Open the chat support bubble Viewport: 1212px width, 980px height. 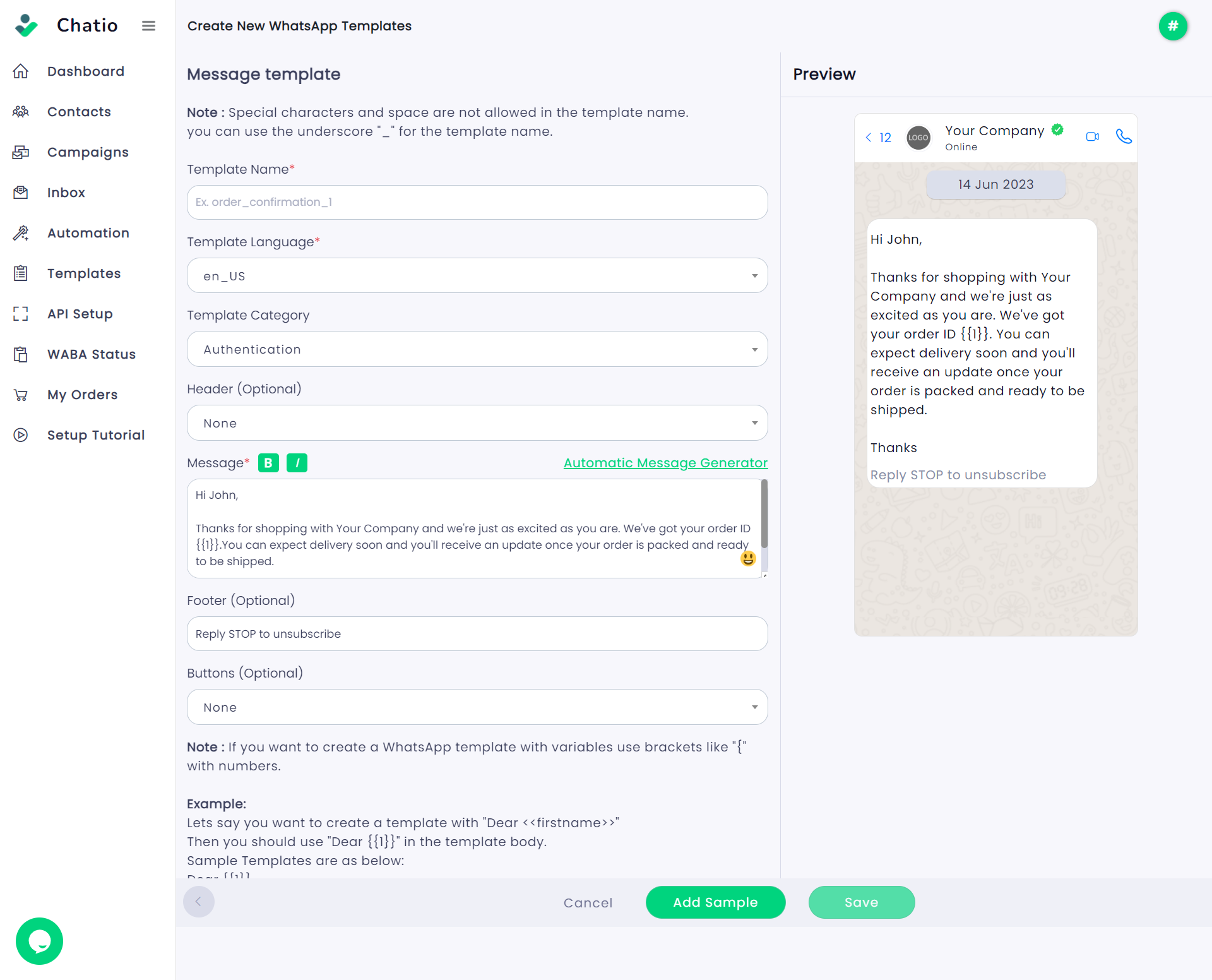tap(39, 941)
